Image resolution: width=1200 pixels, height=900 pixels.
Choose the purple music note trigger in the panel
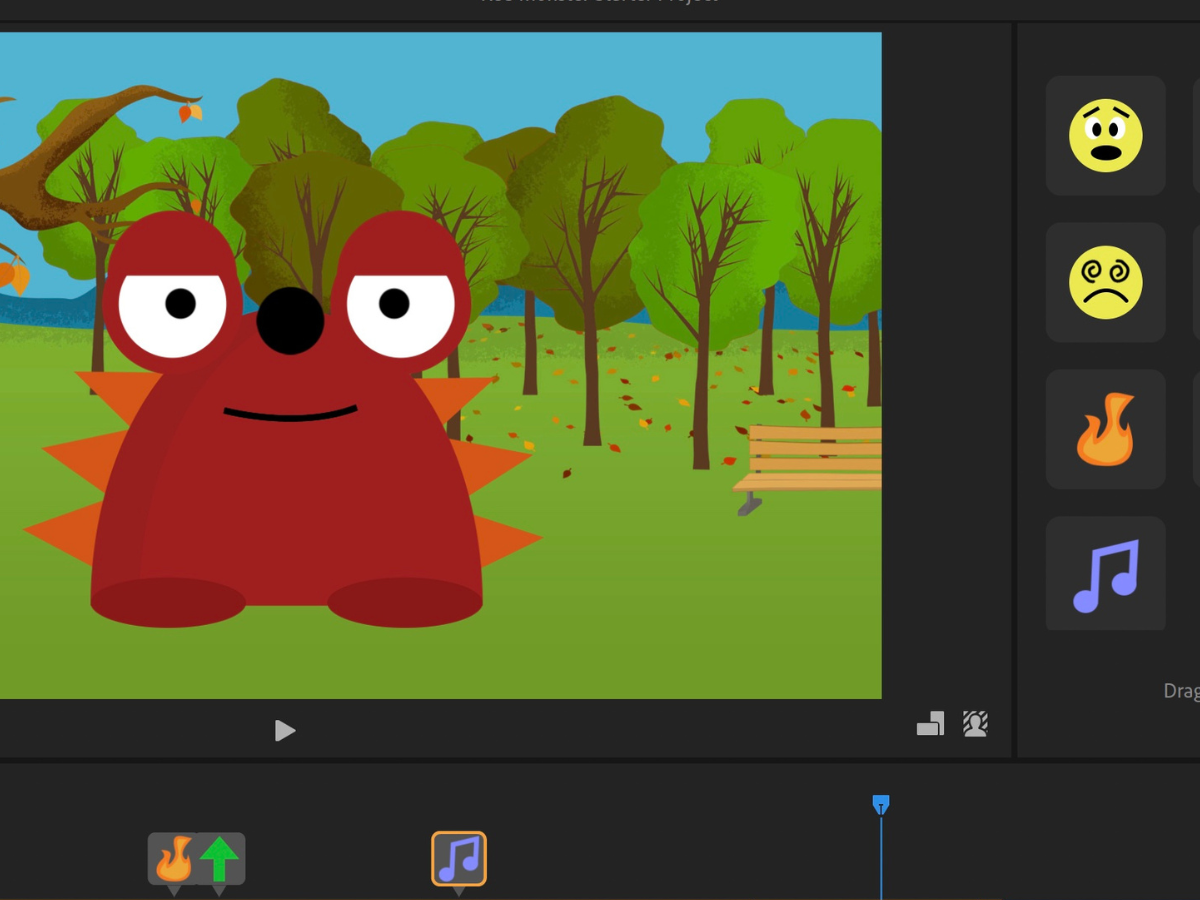(x=1105, y=575)
